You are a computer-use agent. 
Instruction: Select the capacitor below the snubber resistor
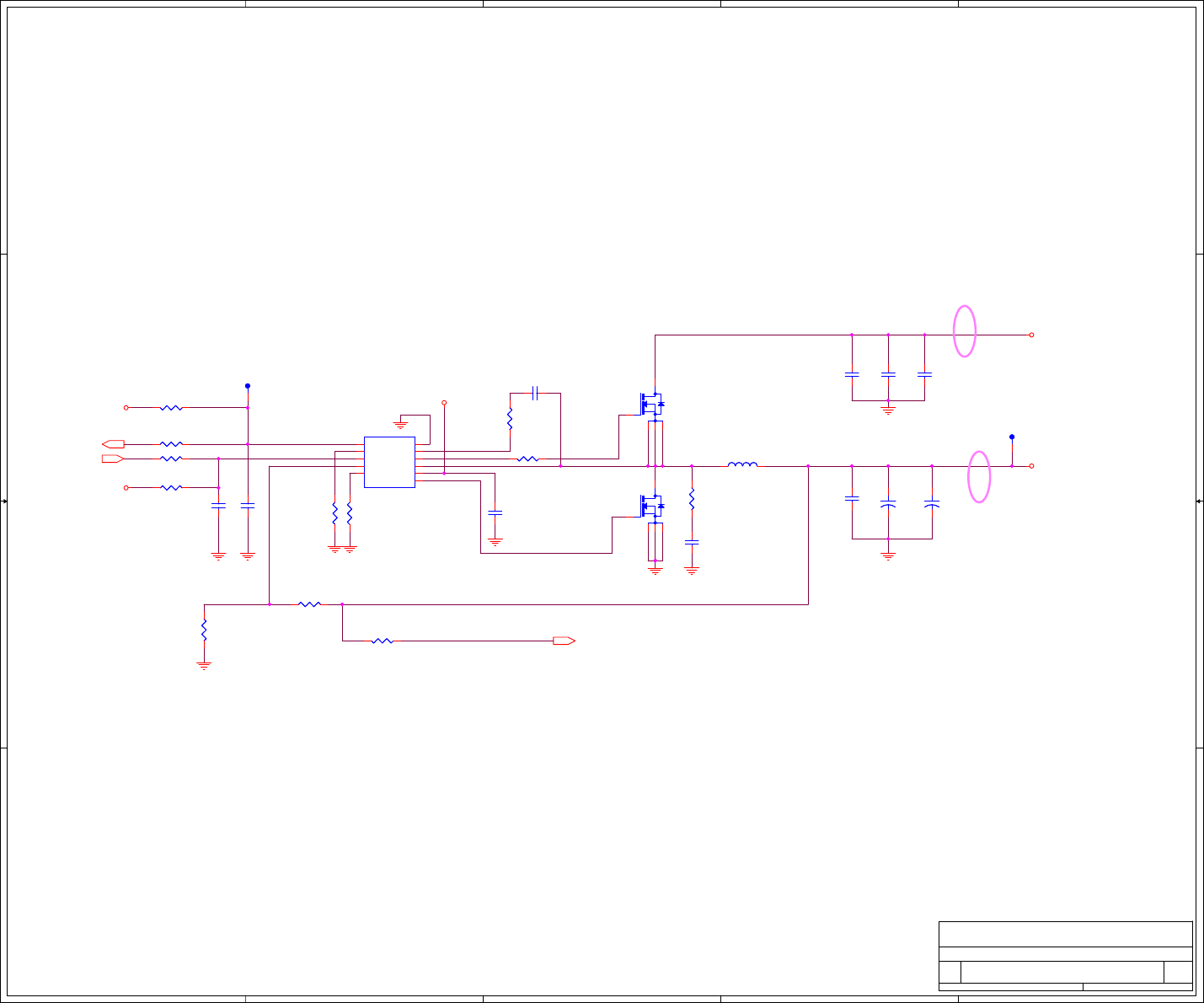[692, 543]
